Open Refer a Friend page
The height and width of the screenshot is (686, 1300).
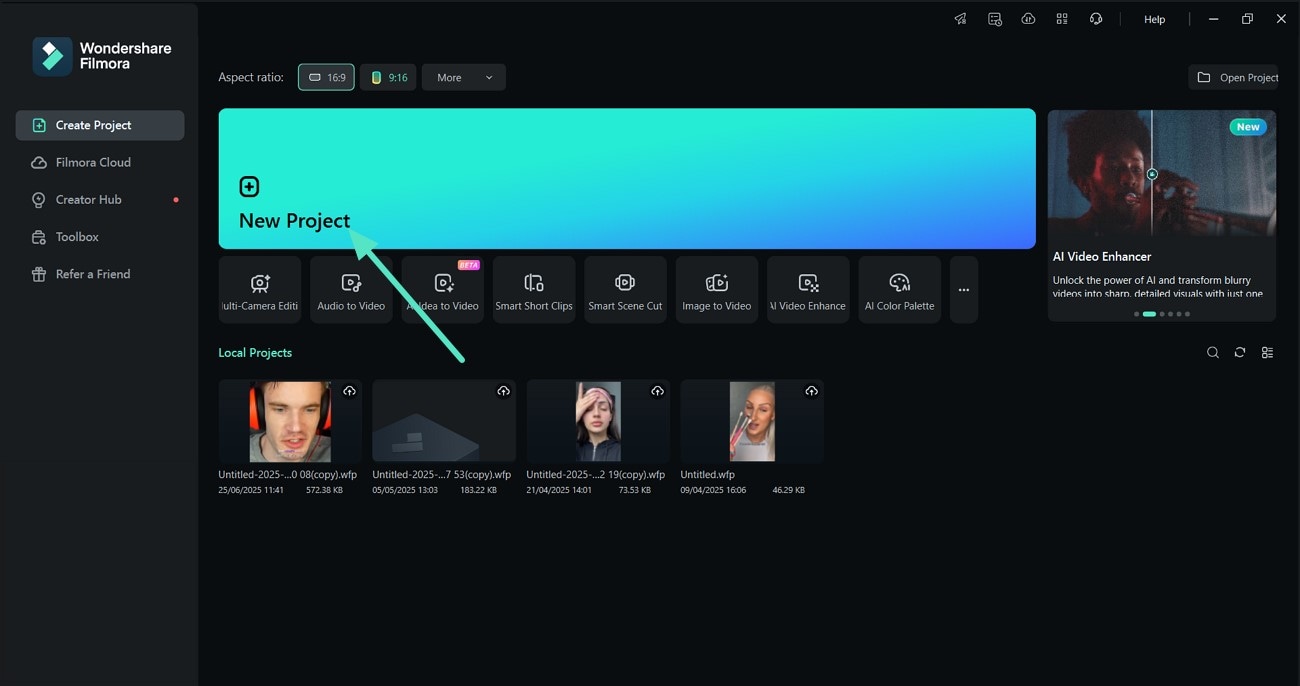[100, 274]
